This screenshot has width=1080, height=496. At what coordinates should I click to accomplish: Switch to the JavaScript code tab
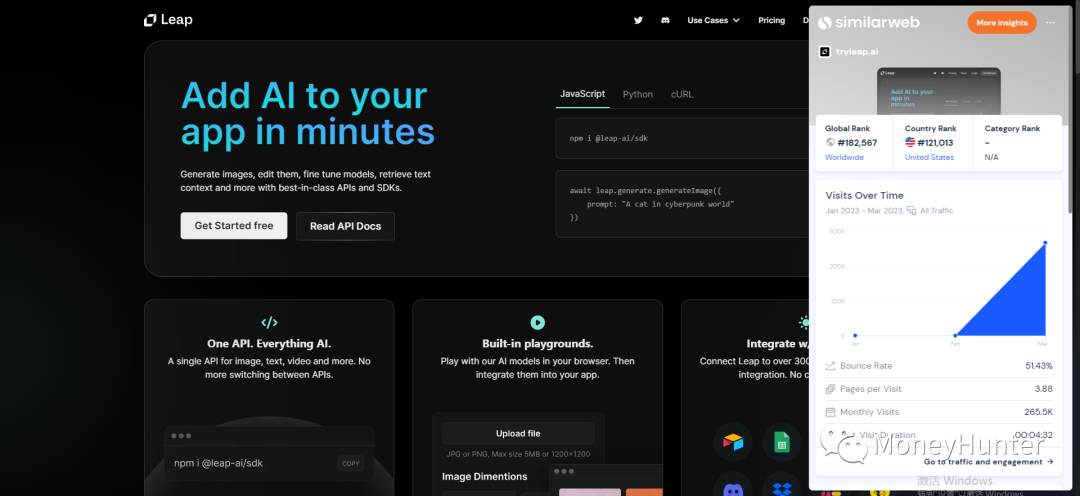[x=583, y=94]
